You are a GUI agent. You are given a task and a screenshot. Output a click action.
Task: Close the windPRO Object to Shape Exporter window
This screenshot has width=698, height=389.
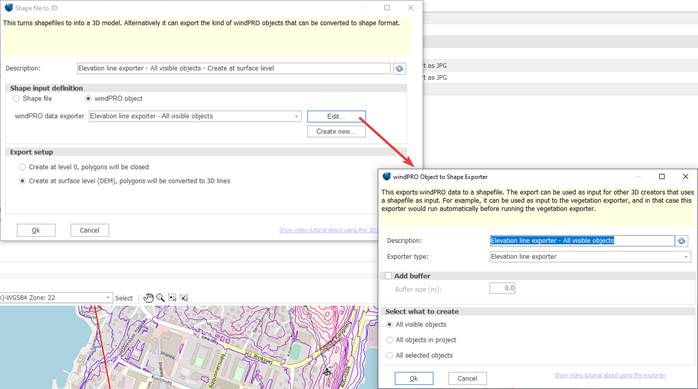pyautogui.click(x=686, y=177)
